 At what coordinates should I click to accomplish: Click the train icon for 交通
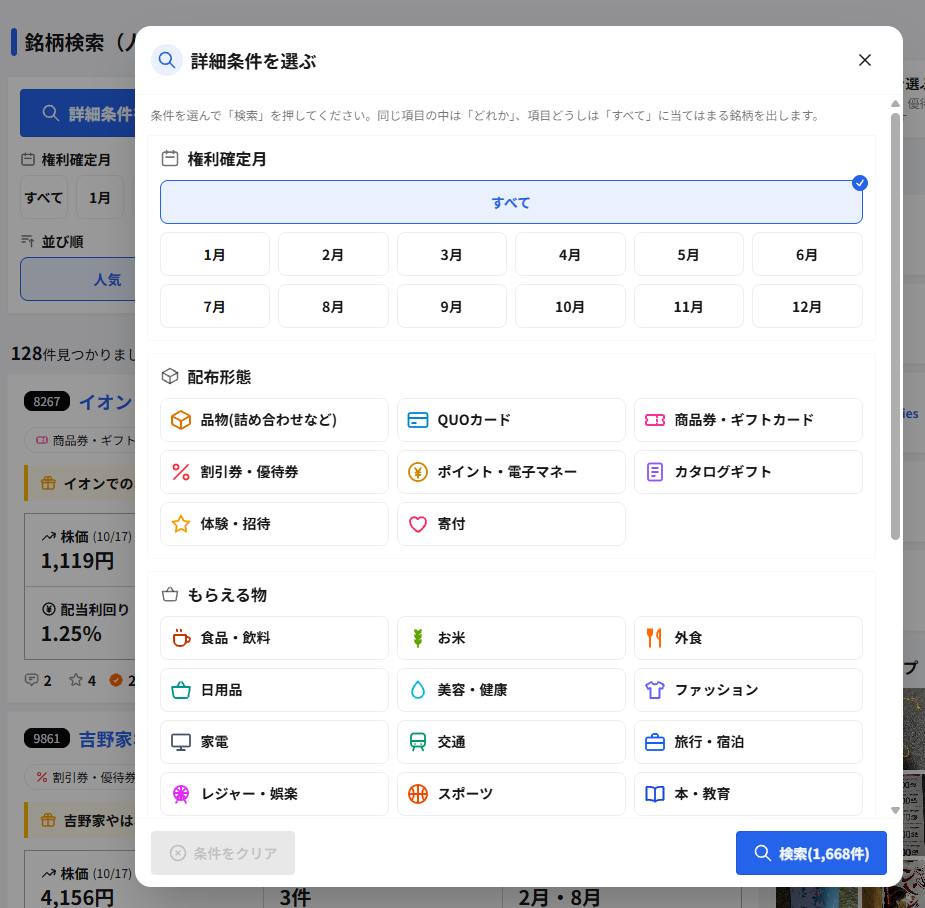coord(418,742)
